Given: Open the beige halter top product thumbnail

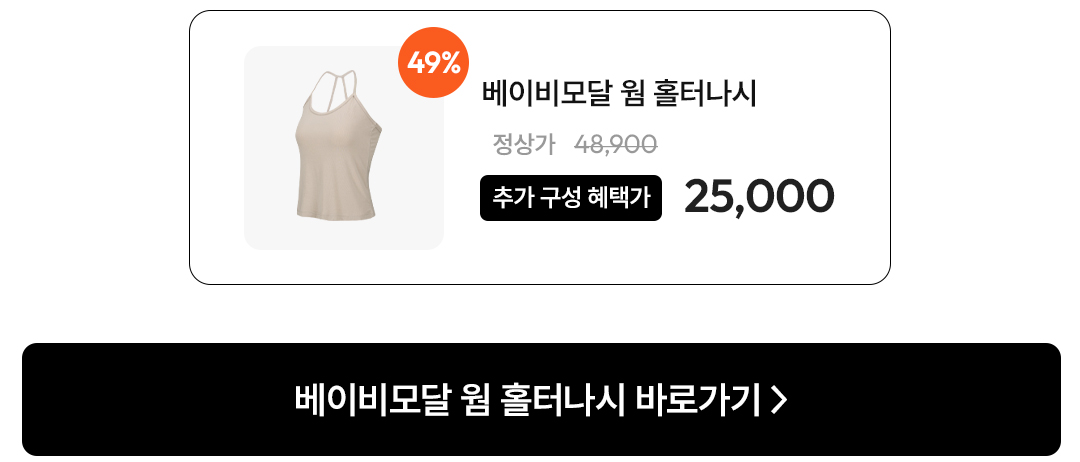Looking at the screenshot, I should pos(344,147).
